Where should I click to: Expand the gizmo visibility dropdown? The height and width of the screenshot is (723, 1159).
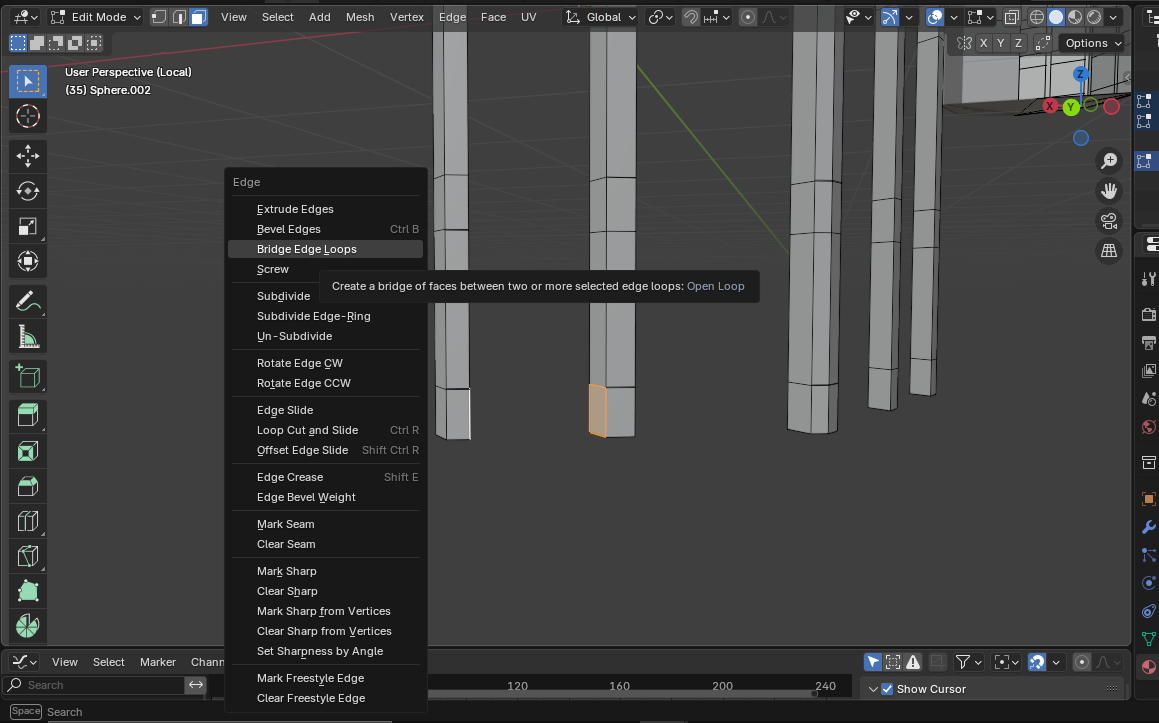coord(909,17)
